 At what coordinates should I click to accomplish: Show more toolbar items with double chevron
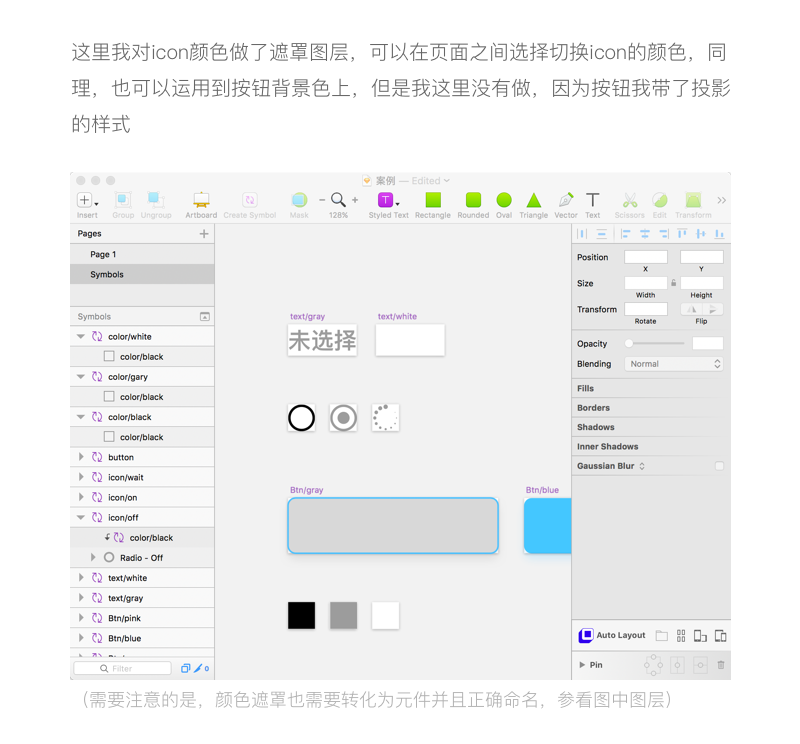coord(721,200)
